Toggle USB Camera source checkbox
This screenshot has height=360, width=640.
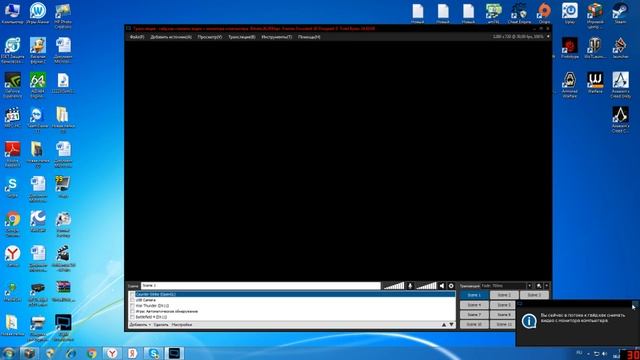[132, 300]
